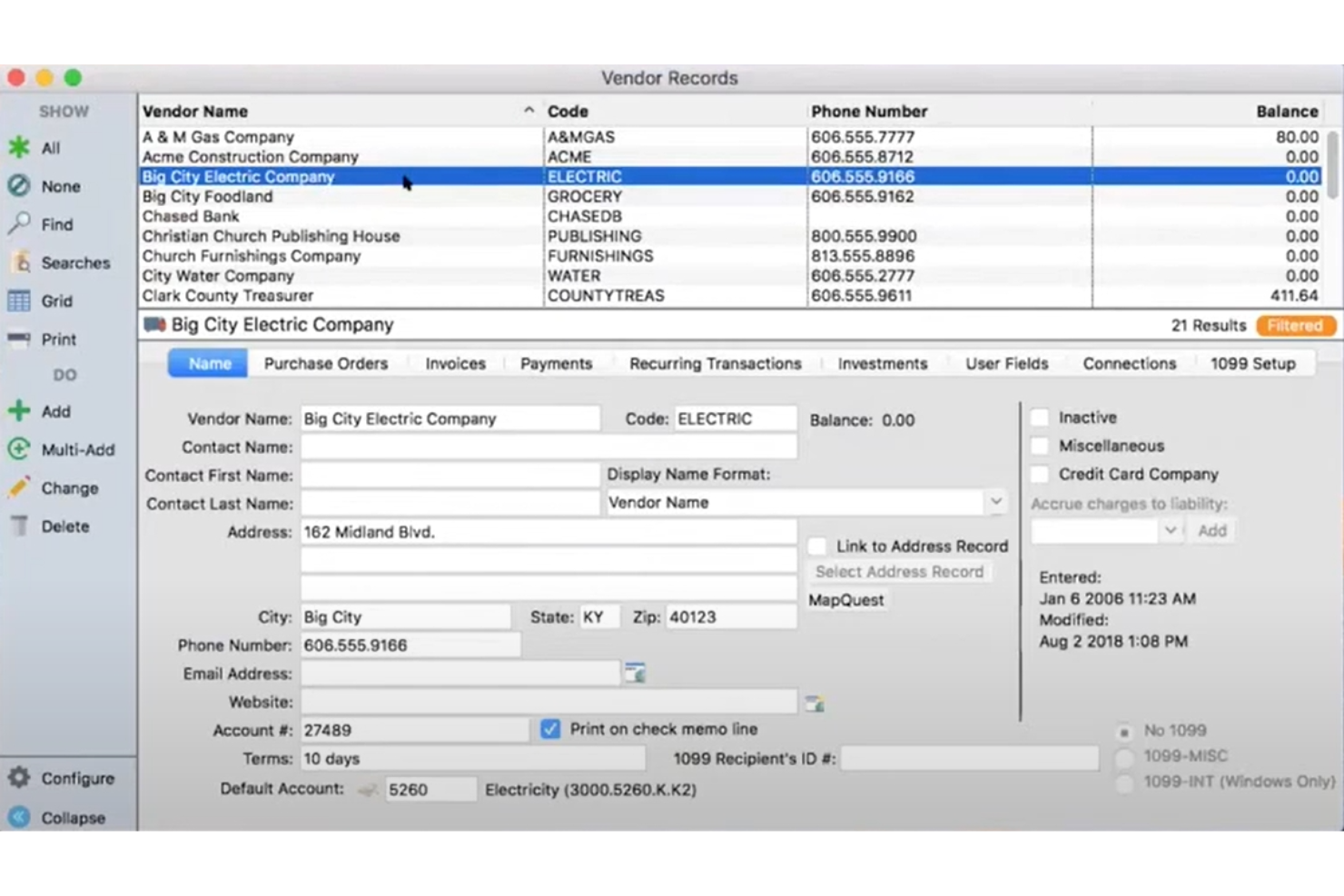Viewport: 1344px width, 896px height.
Task: Click the Account # field
Action: pyautogui.click(x=415, y=730)
